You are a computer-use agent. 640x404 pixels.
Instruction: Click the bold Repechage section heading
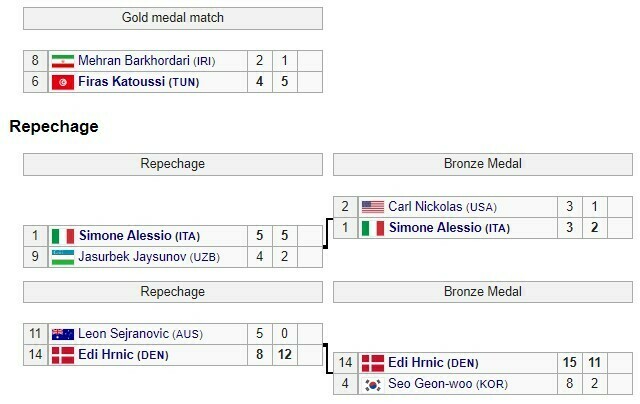pyautogui.click(x=53, y=127)
